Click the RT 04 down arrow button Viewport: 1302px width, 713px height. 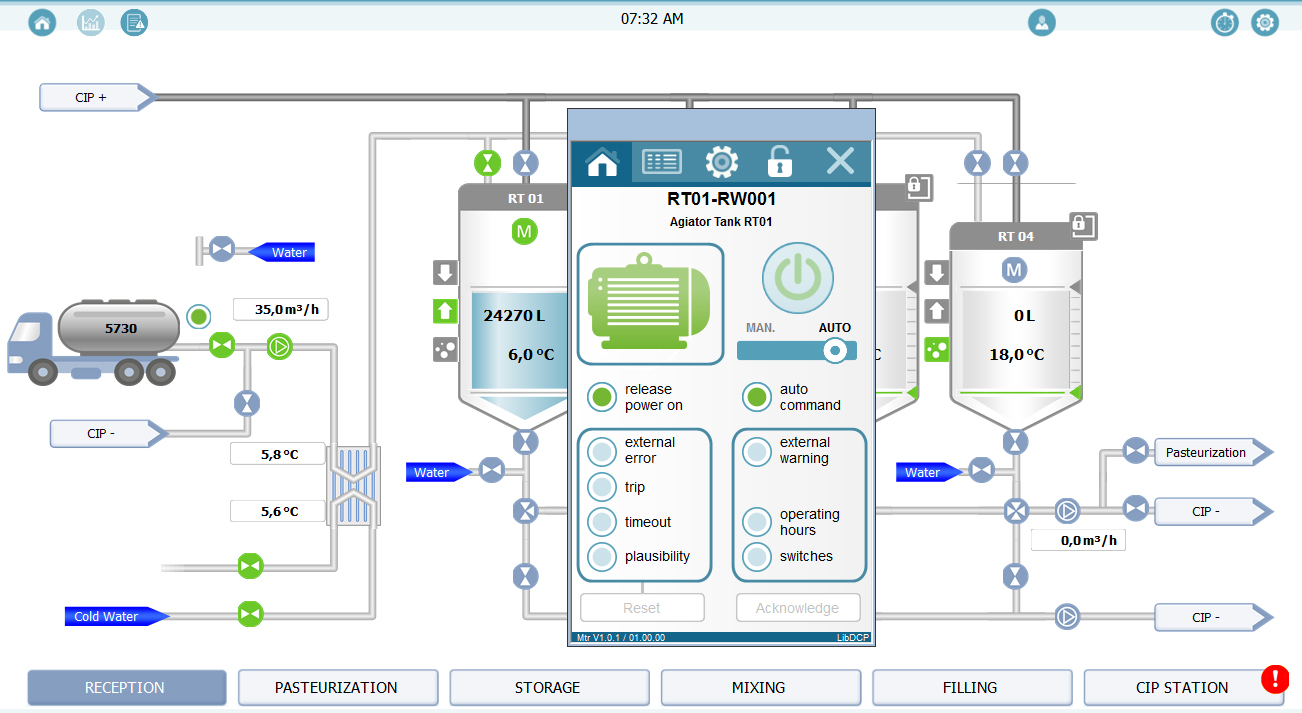pyautogui.click(x=936, y=273)
